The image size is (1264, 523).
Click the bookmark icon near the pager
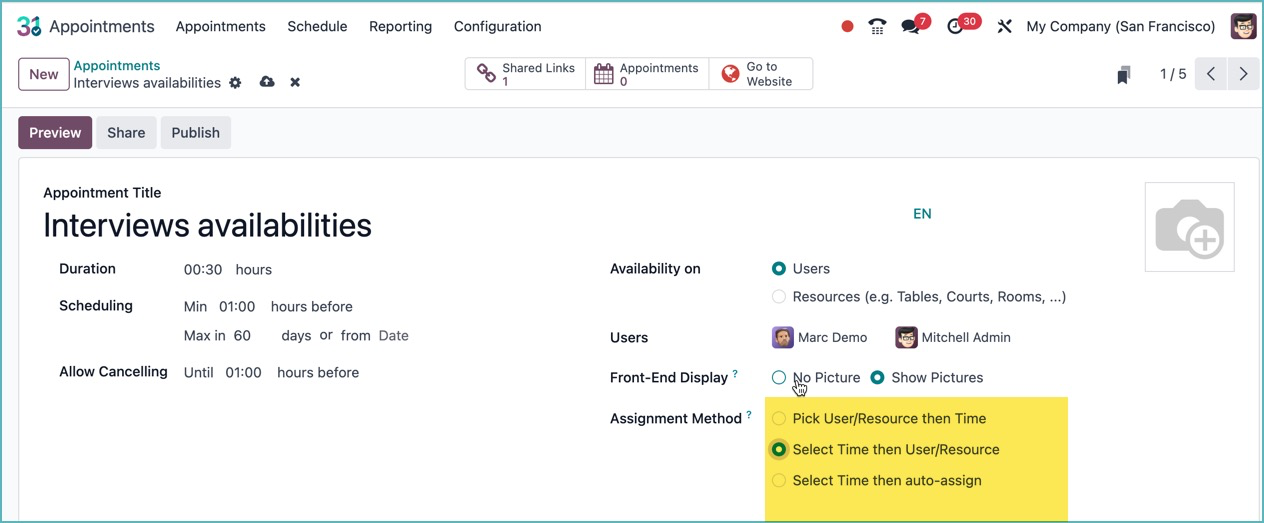click(x=1124, y=75)
